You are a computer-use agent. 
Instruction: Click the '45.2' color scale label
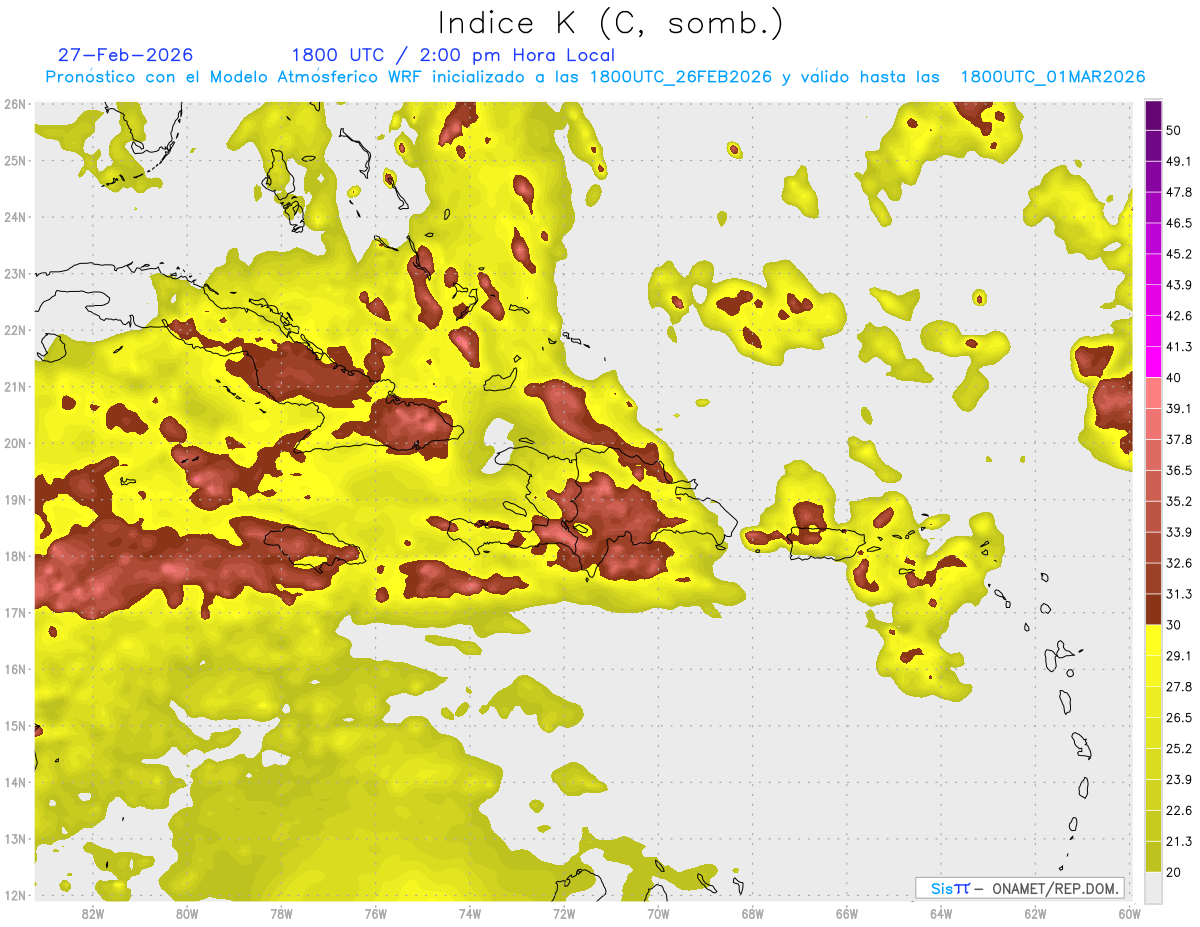[1179, 254]
